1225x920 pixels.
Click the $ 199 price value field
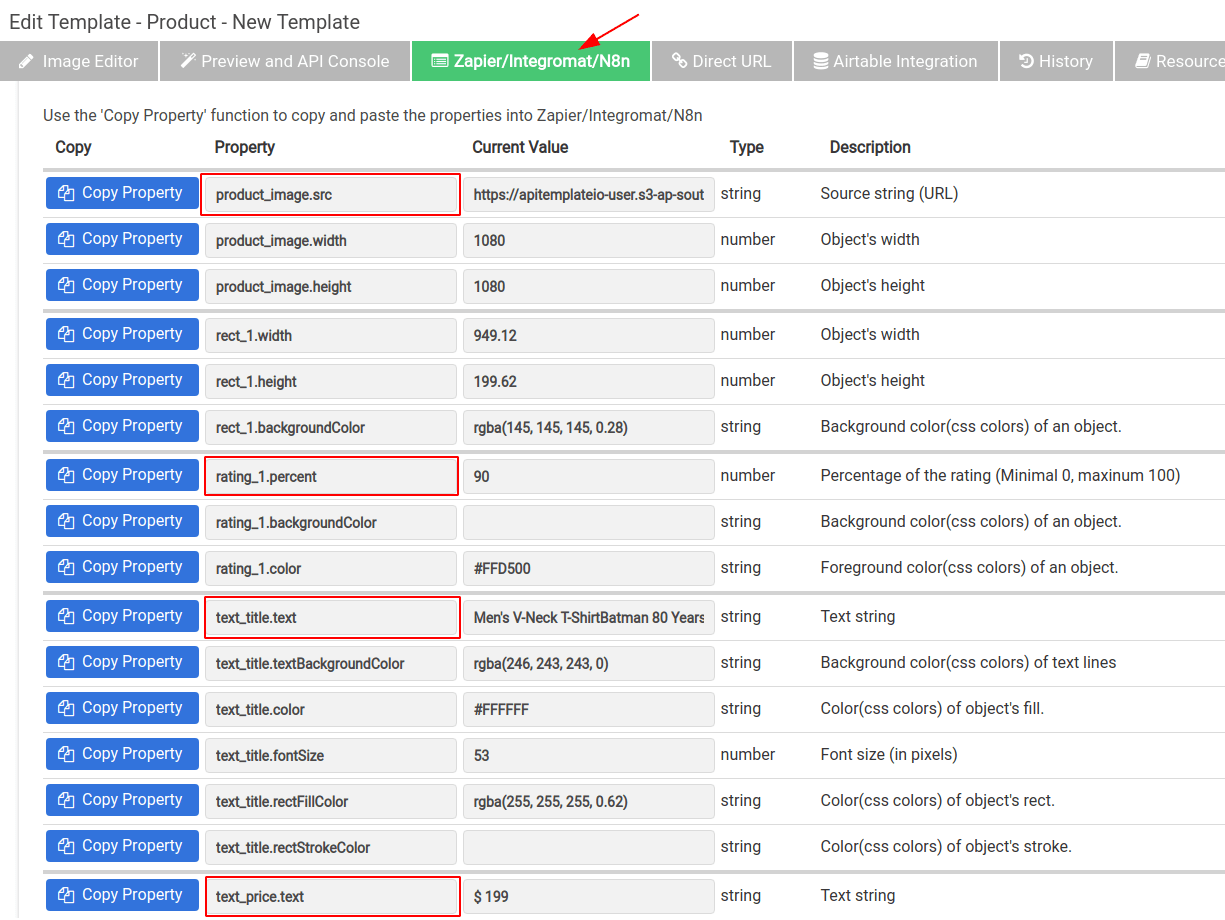589,897
